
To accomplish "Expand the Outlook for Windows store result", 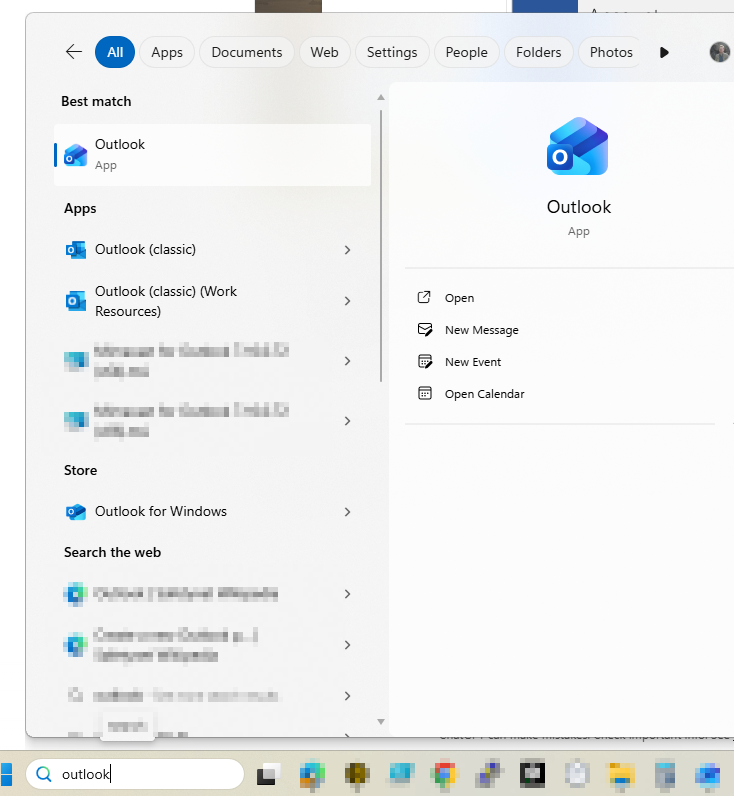I will pos(347,512).
